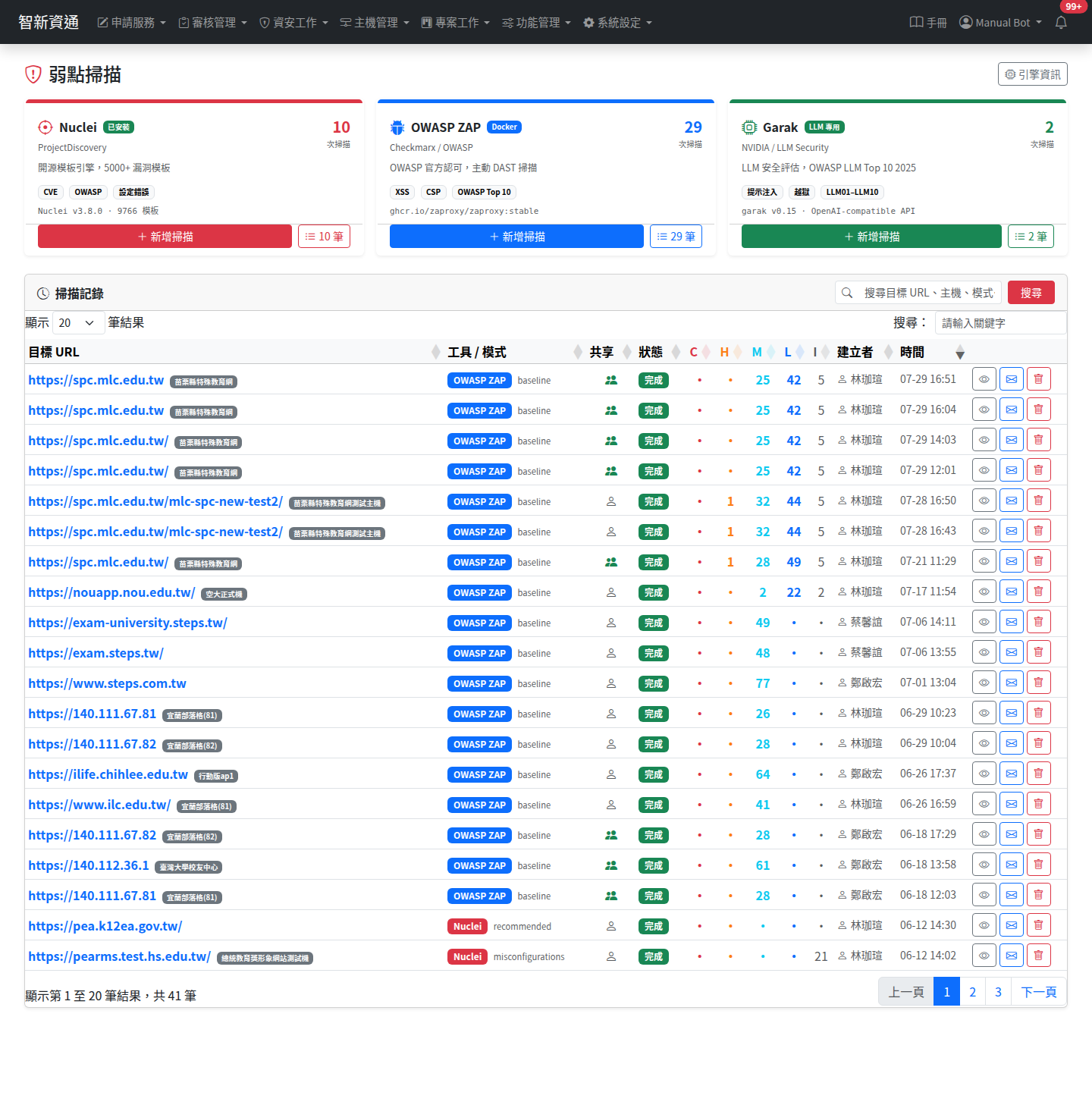Email the pea.k12ea.gov.tw scan report

click(1011, 925)
